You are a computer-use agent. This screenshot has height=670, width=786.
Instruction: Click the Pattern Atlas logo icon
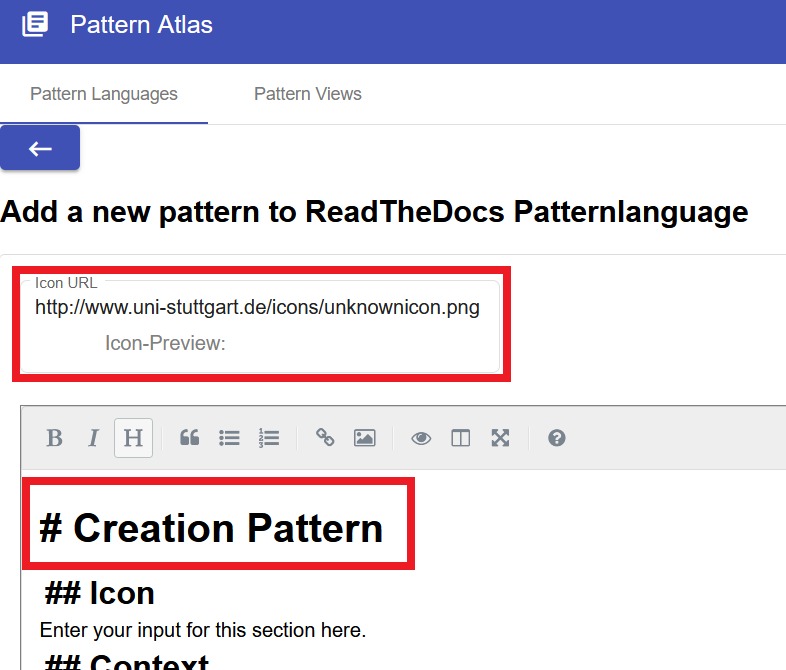pos(35,24)
